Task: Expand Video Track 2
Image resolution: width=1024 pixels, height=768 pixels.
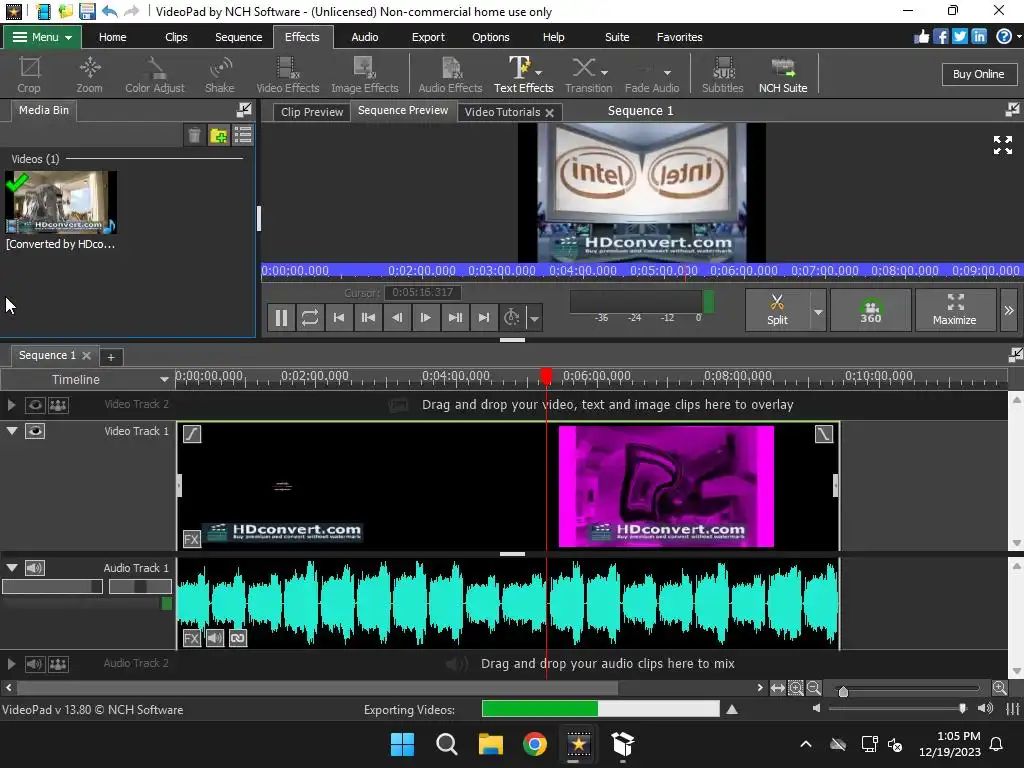Action: point(11,406)
